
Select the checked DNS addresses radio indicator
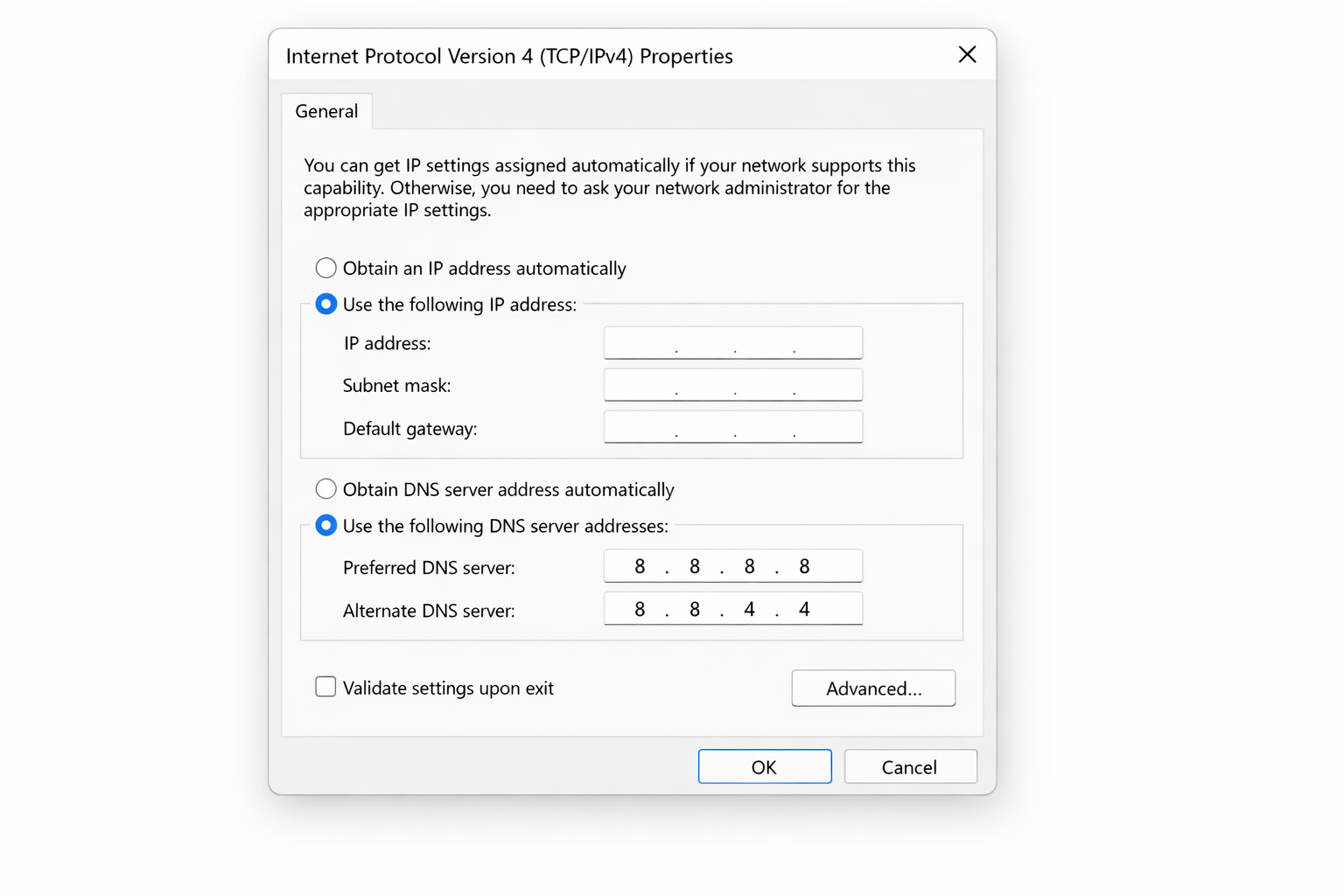tap(325, 525)
